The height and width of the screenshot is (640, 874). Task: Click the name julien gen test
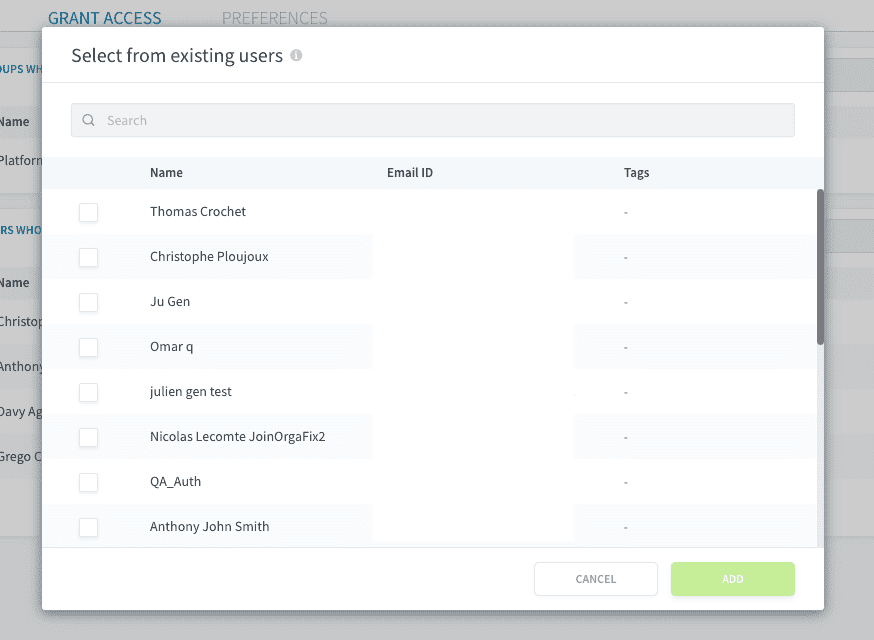[191, 392]
